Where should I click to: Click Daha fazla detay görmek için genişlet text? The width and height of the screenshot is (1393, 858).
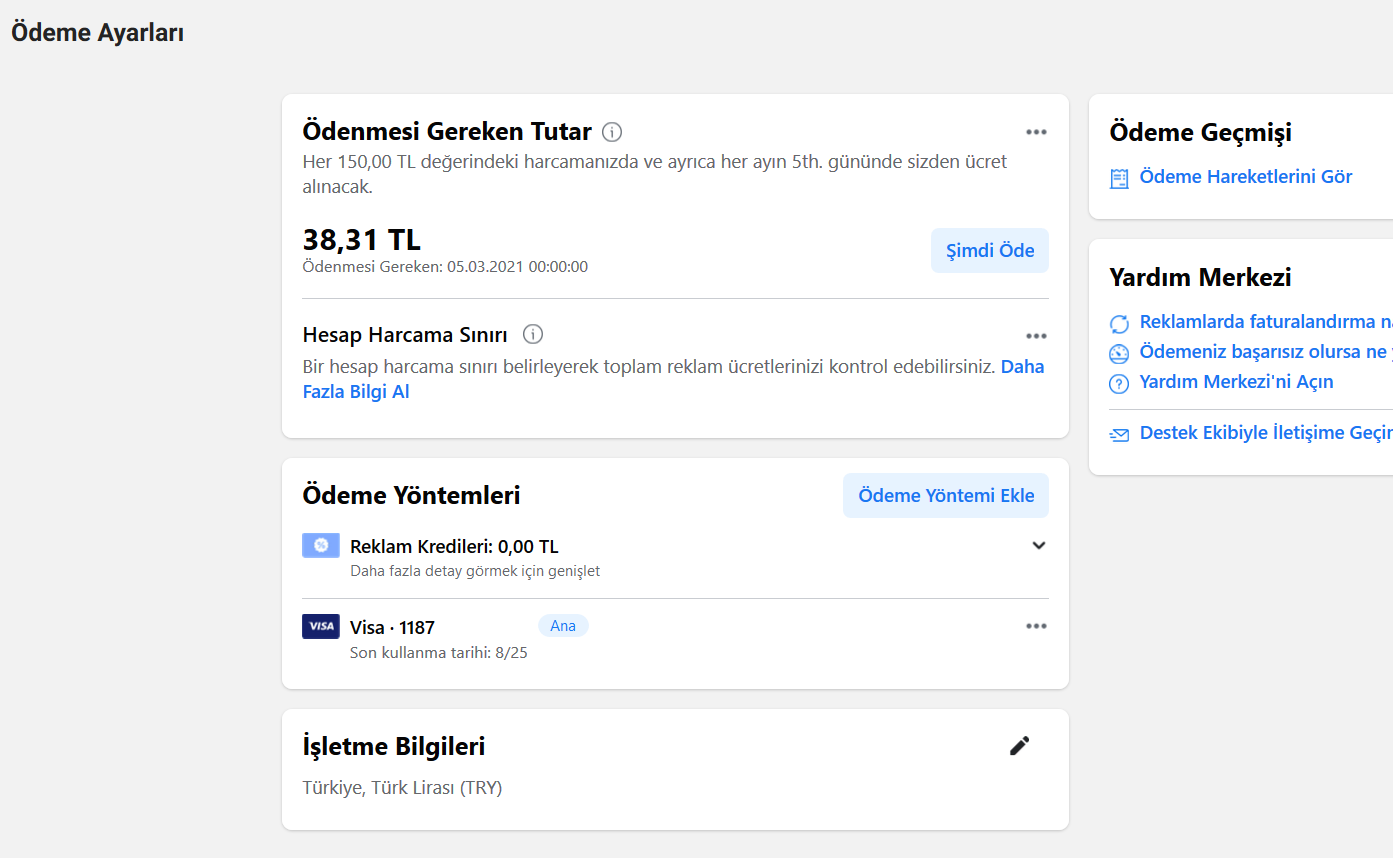pyautogui.click(x=475, y=572)
